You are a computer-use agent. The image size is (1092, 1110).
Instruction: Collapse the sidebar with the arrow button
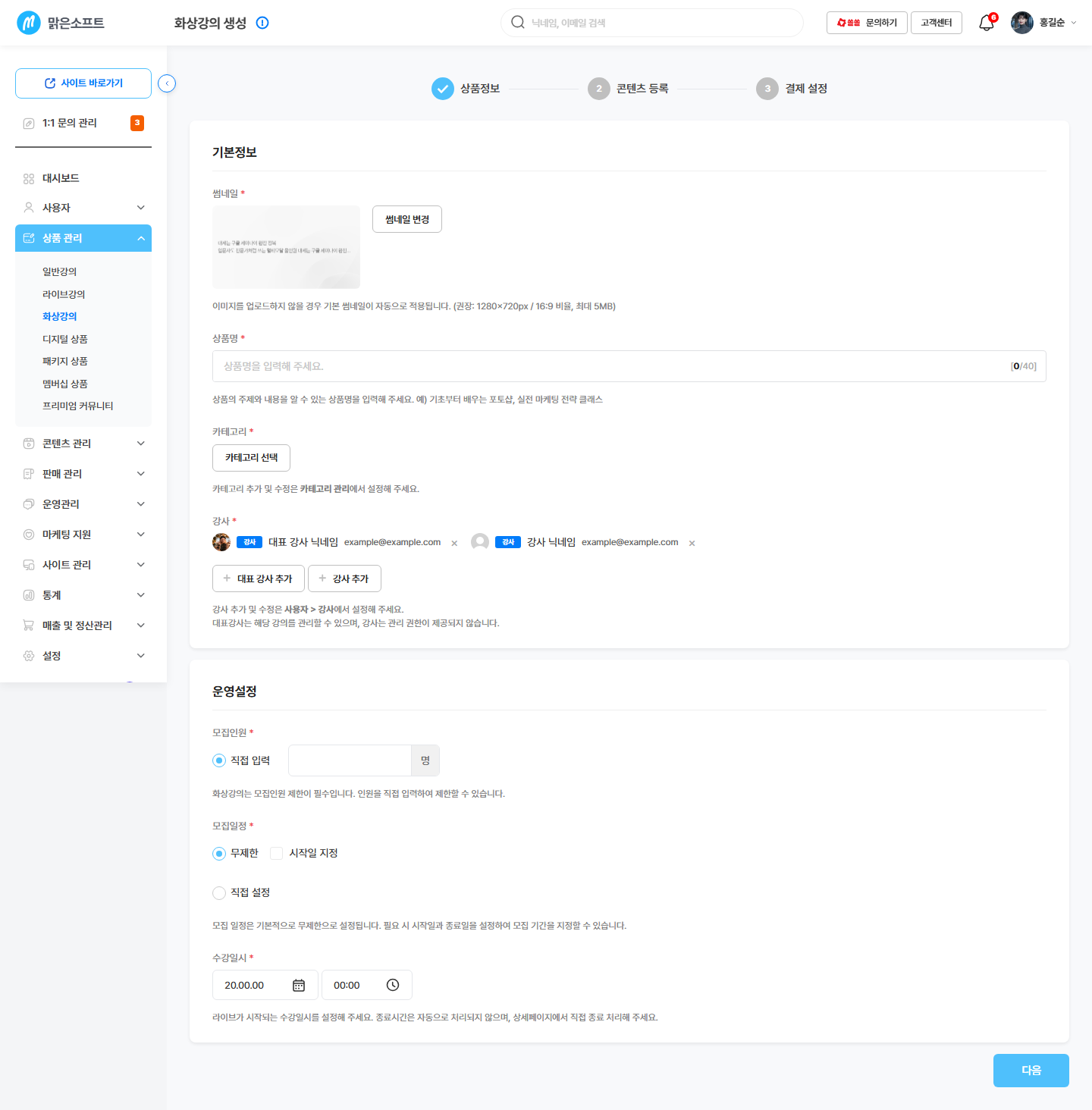click(x=167, y=83)
